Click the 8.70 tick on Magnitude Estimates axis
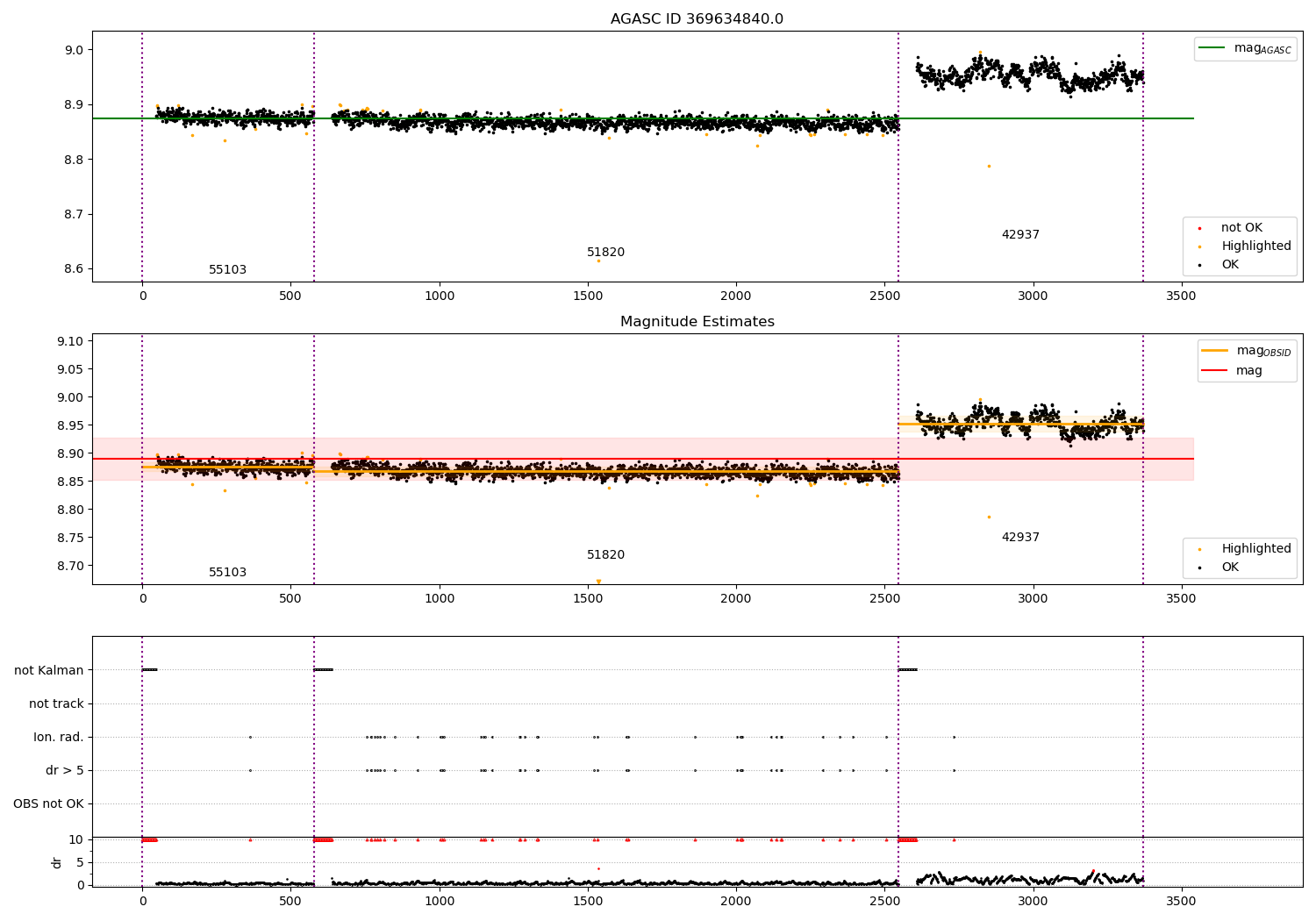The width and height of the screenshot is (1316, 921). coord(70,567)
